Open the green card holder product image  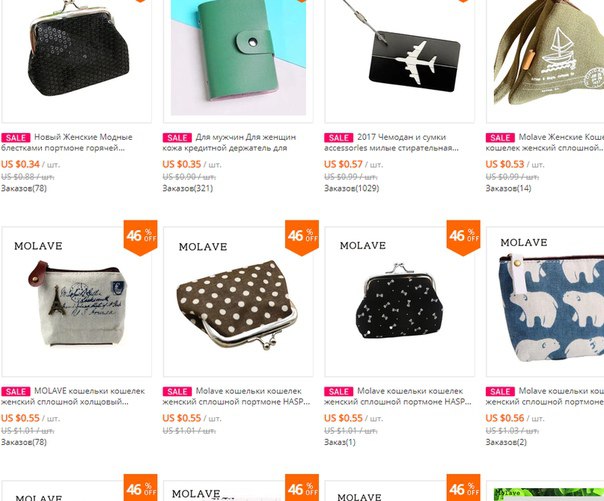pos(238,57)
